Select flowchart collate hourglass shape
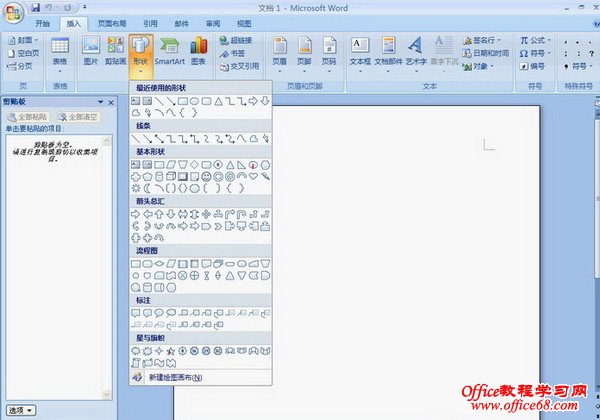Viewport: 600px width, 420px height. tap(206, 276)
